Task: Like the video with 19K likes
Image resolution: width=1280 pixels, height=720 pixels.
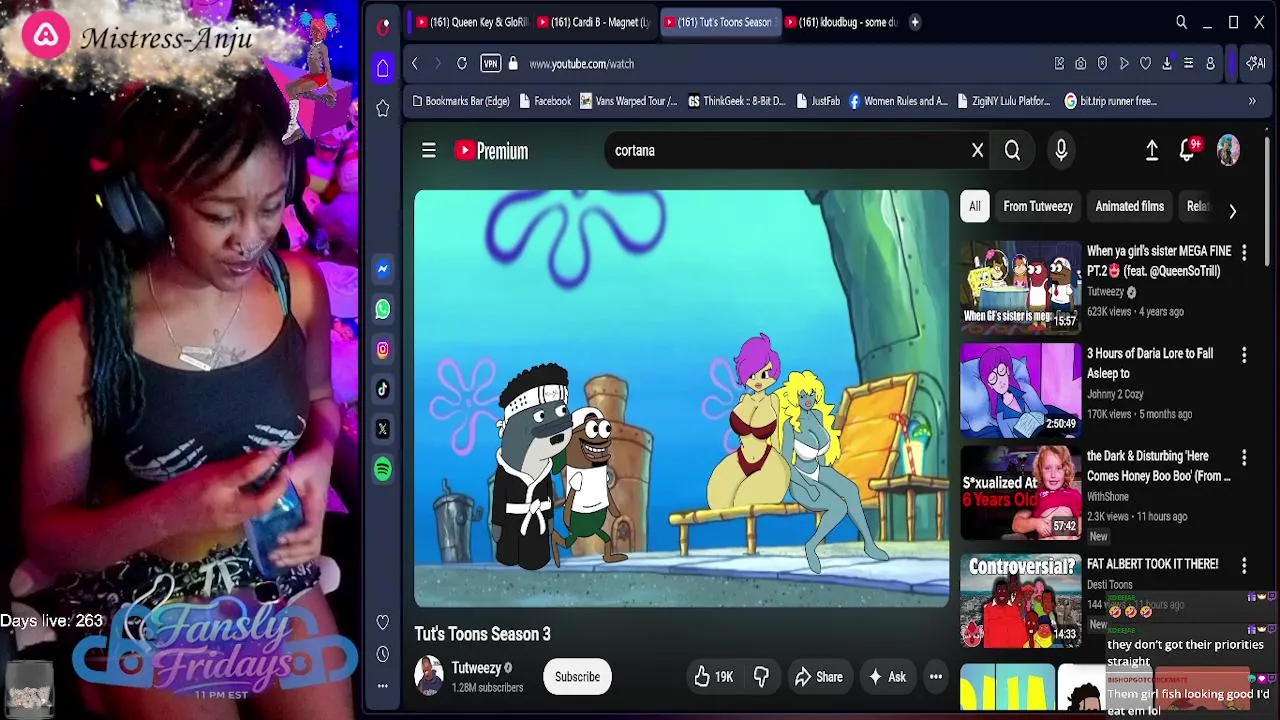Action: tap(713, 677)
